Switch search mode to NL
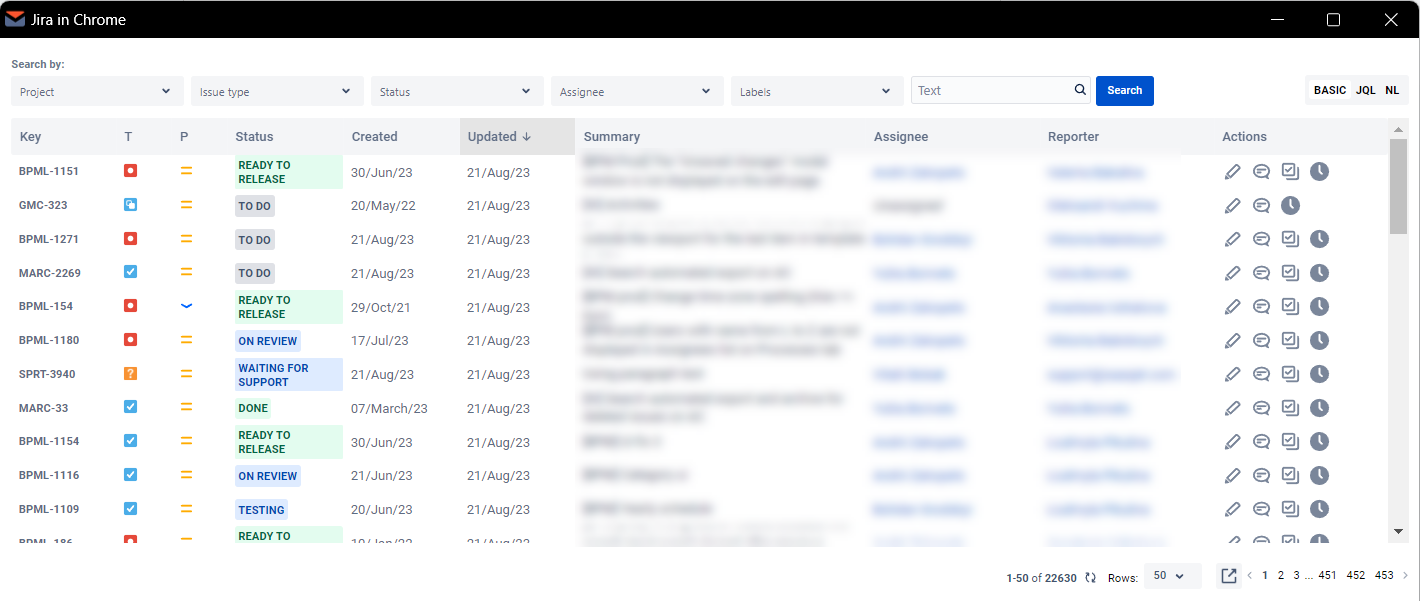This screenshot has height=601, width=1420. tap(1392, 90)
